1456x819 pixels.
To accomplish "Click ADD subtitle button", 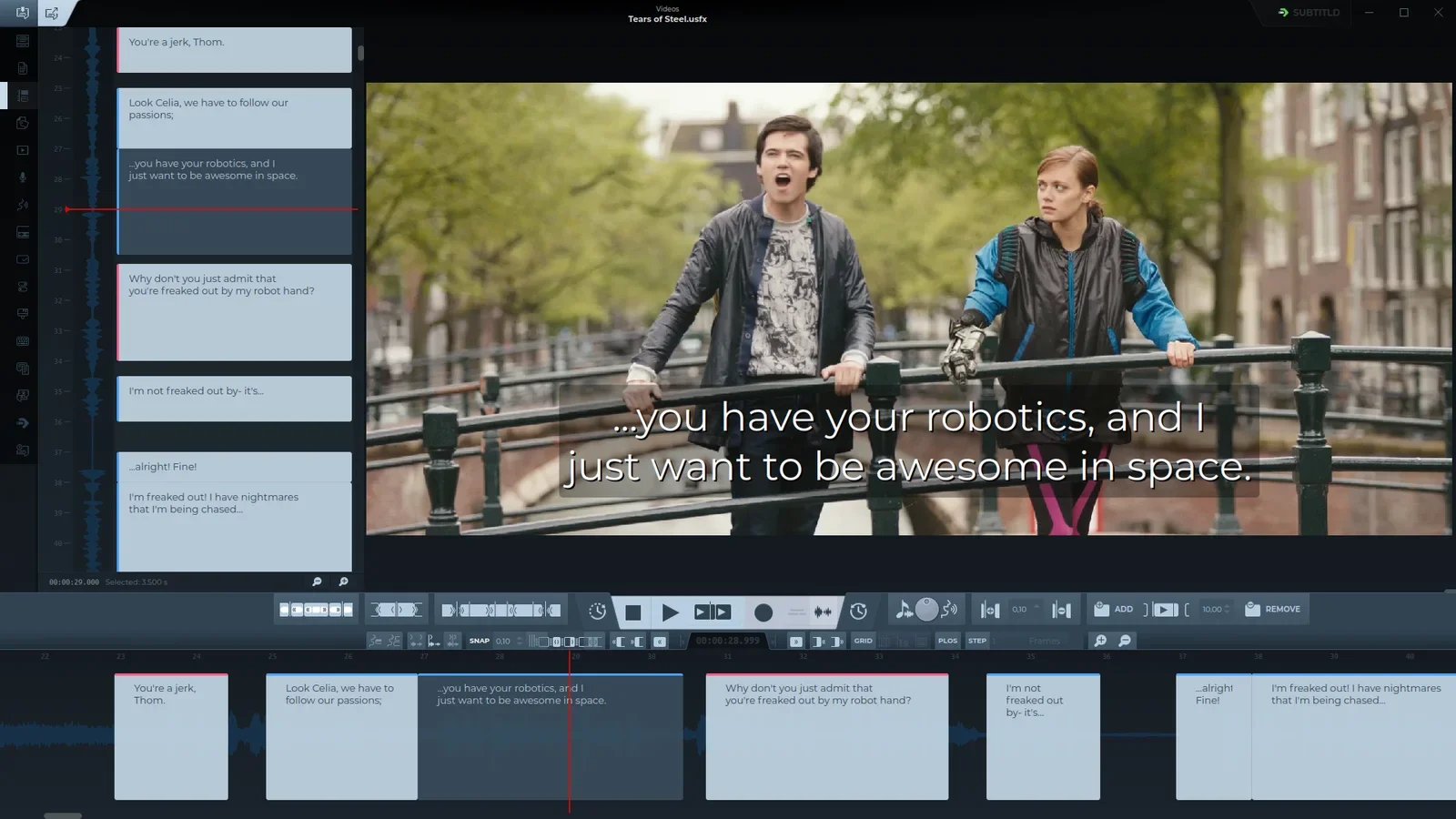I will (1113, 609).
